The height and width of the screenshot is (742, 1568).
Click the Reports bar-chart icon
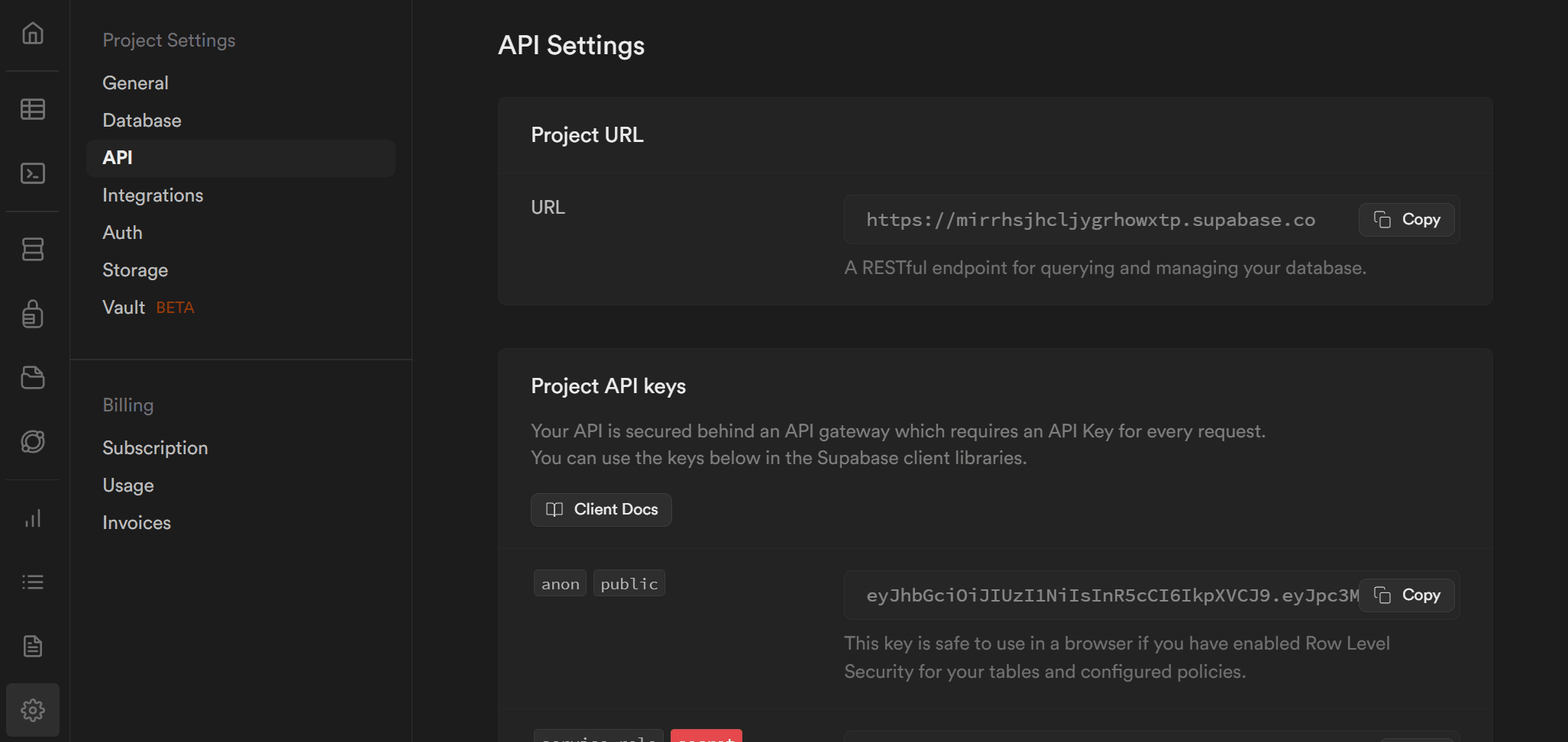click(33, 518)
